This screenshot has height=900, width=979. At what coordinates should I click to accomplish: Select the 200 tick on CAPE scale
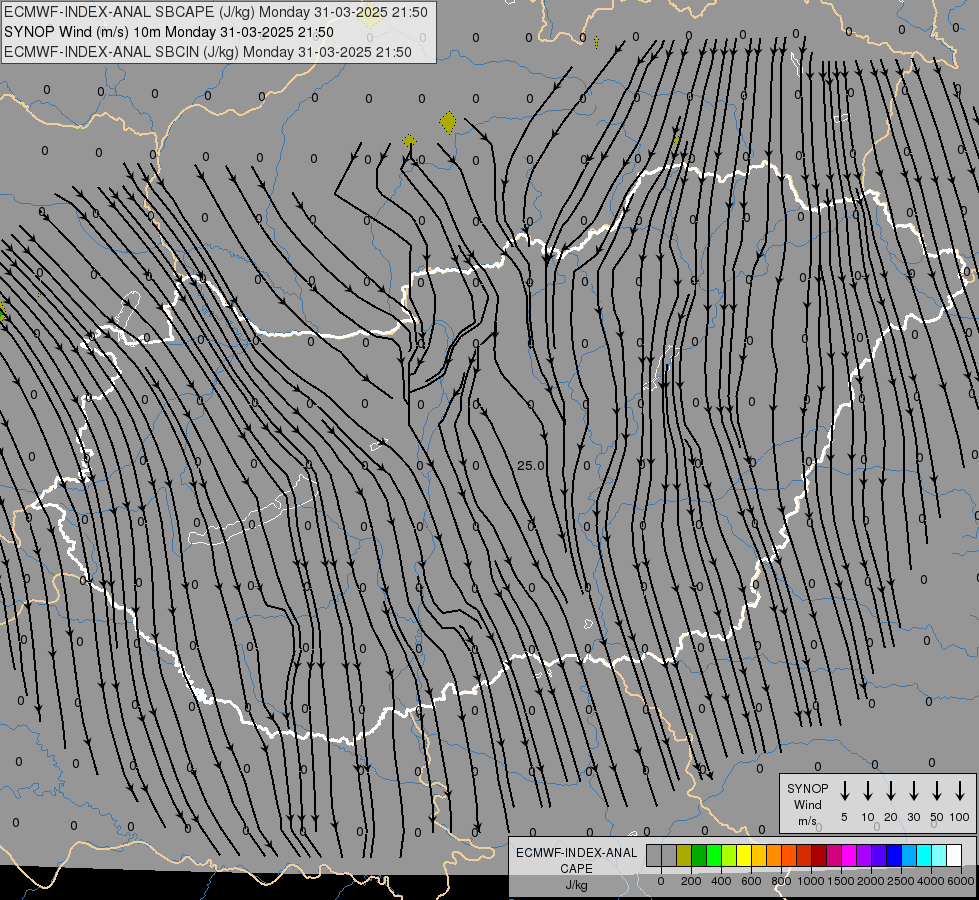point(691,881)
